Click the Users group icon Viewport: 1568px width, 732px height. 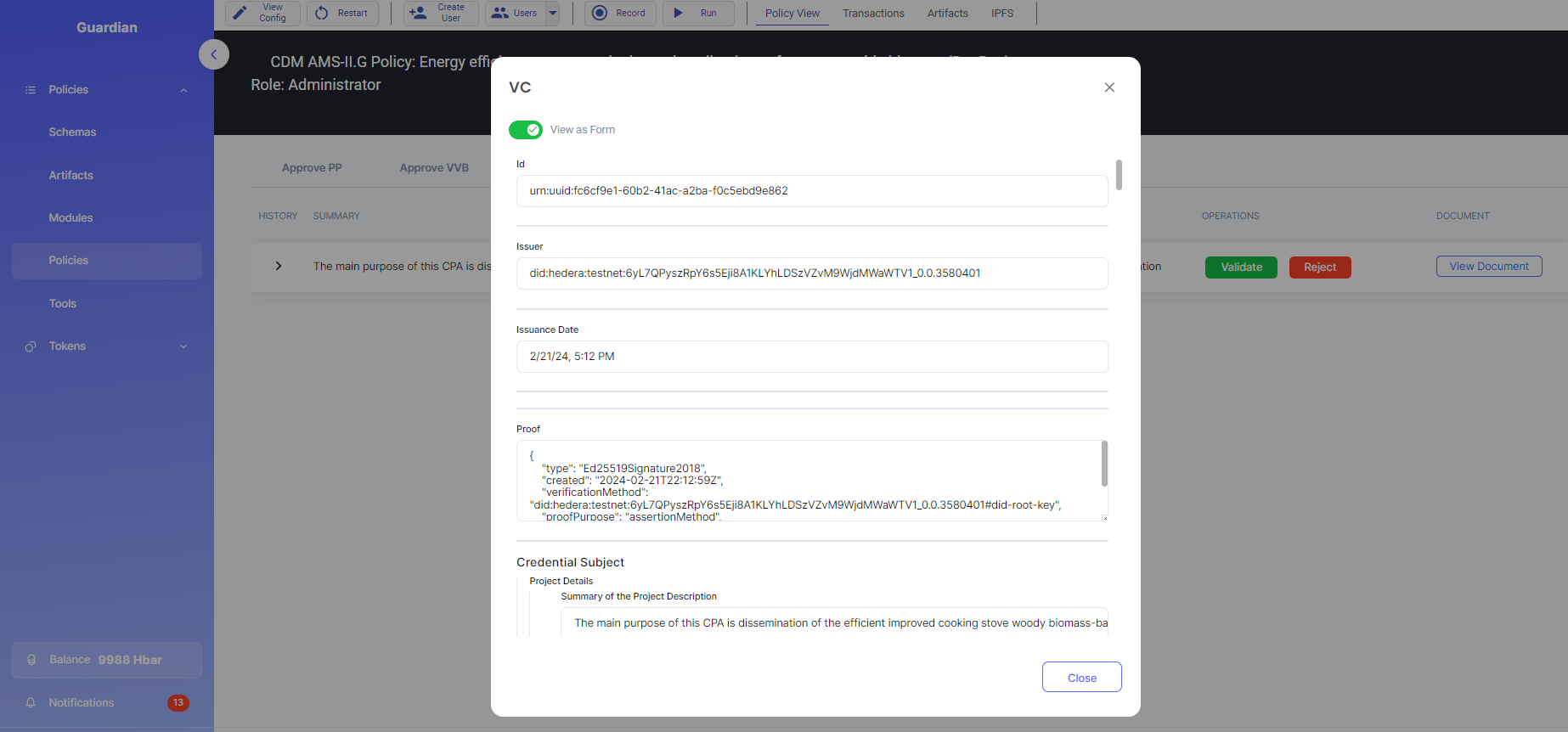(500, 13)
